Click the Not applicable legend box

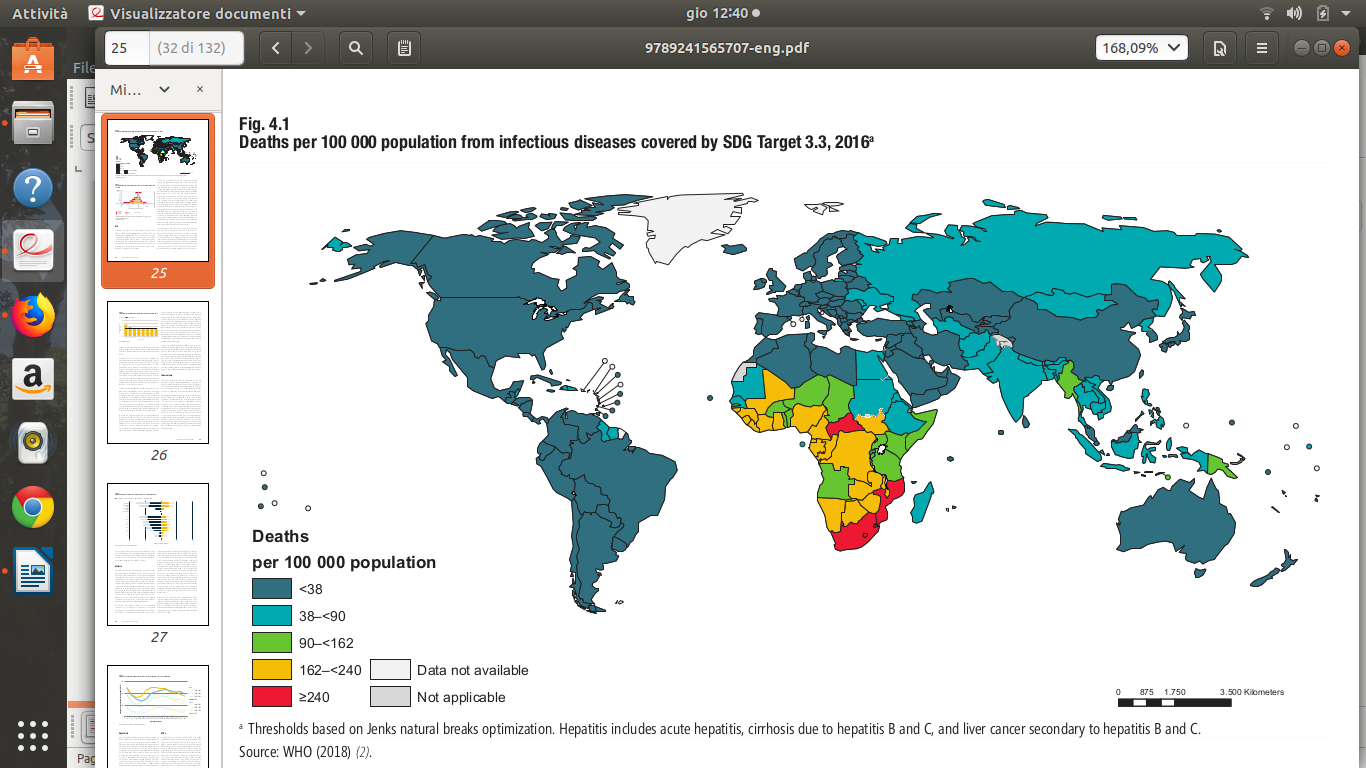coord(390,697)
